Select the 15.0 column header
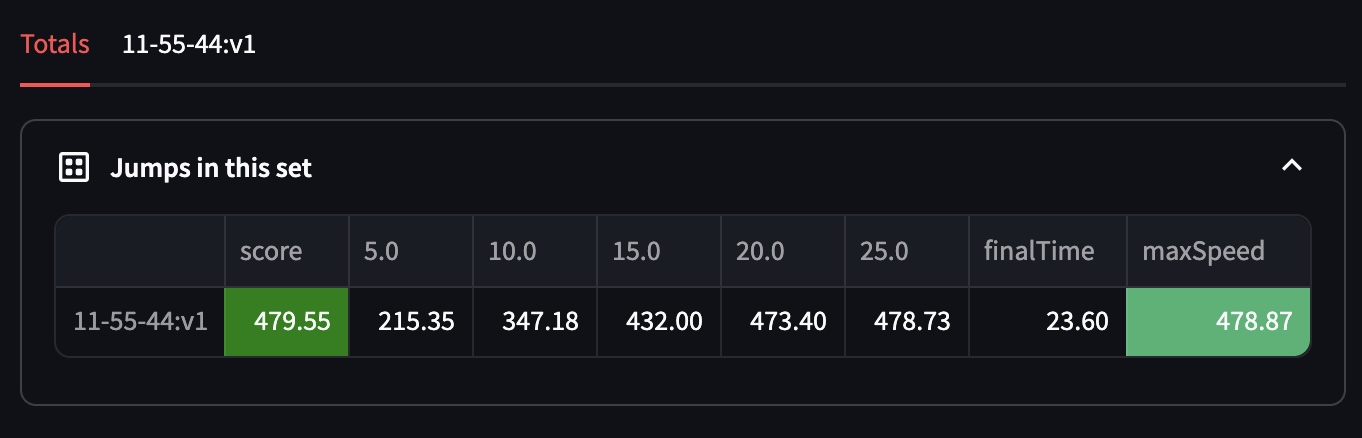The width and height of the screenshot is (1362, 438). 659,251
